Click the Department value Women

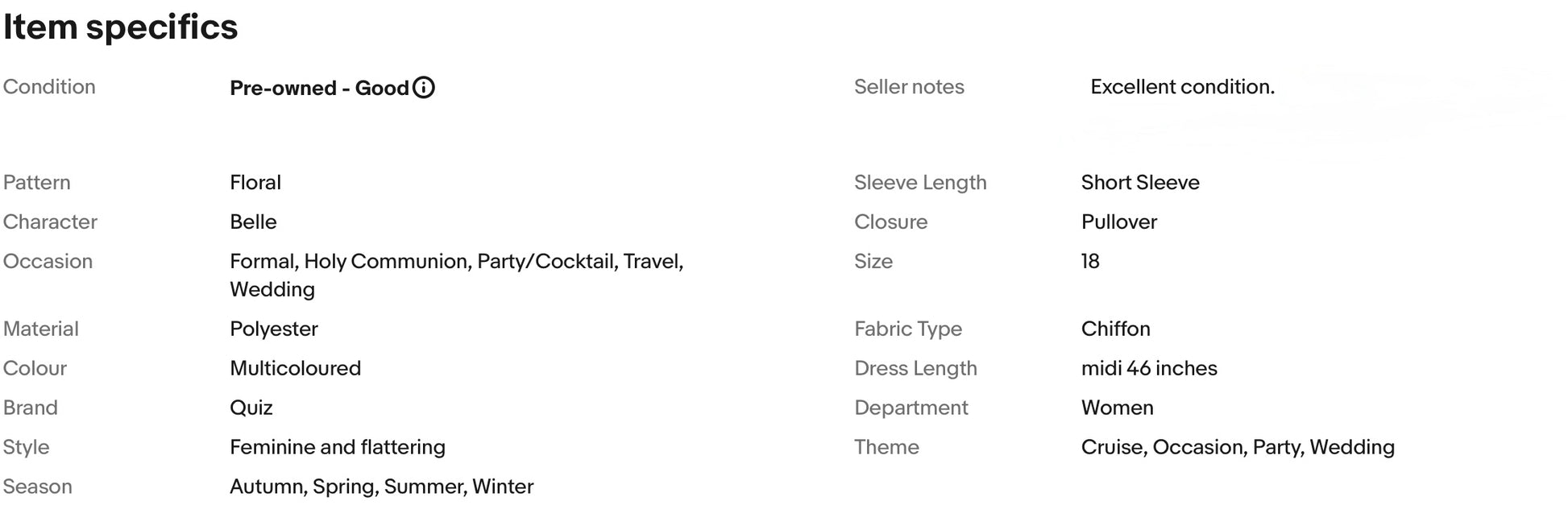1118,408
